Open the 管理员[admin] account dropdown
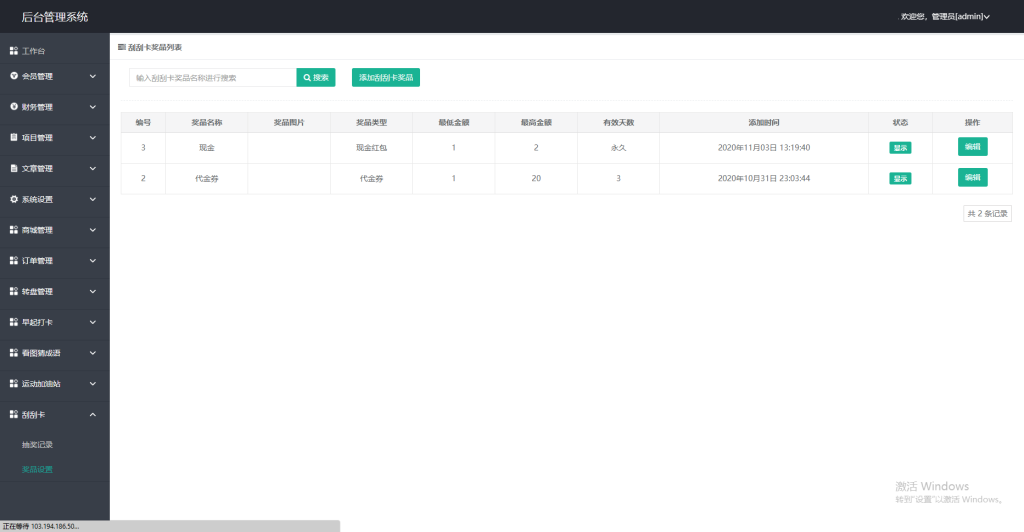 point(945,16)
